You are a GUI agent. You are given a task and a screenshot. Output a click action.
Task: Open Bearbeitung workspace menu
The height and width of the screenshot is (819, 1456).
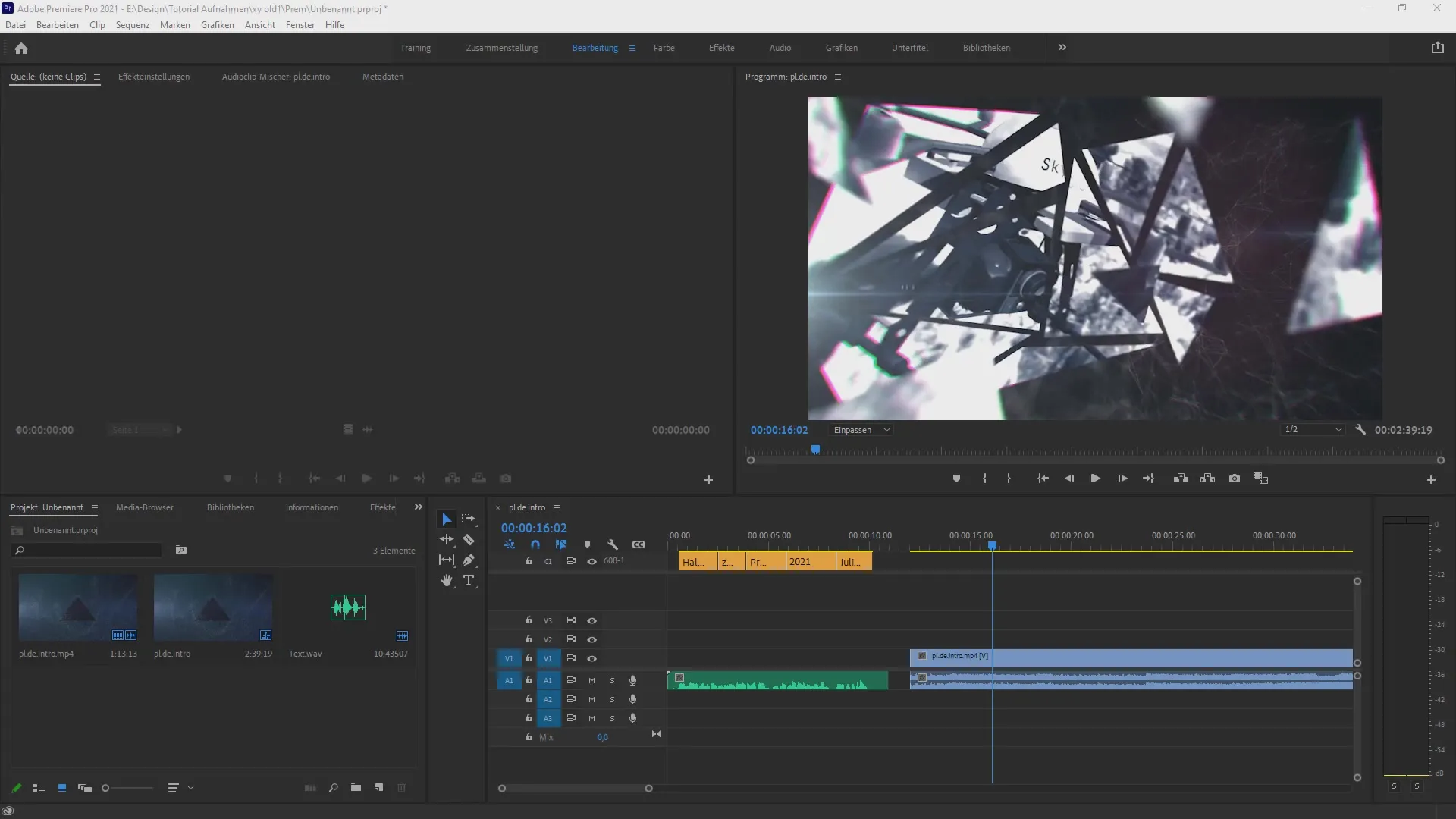click(632, 48)
